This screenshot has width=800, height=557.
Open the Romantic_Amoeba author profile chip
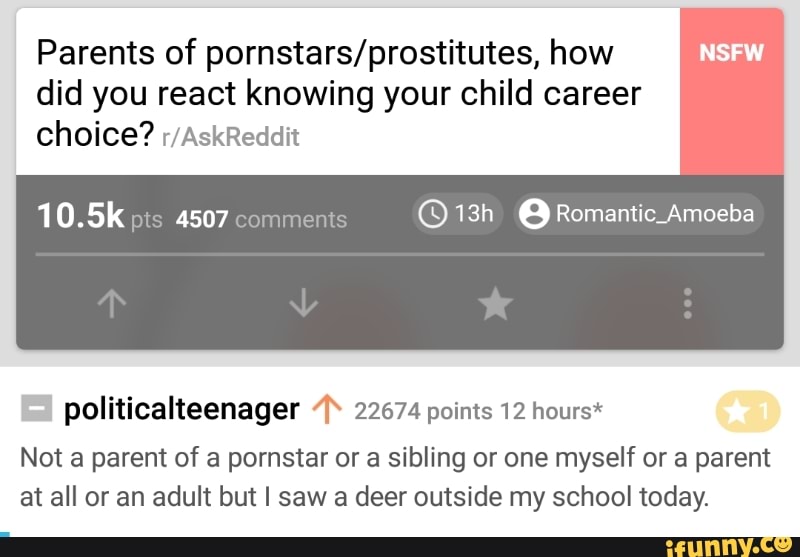(x=640, y=214)
